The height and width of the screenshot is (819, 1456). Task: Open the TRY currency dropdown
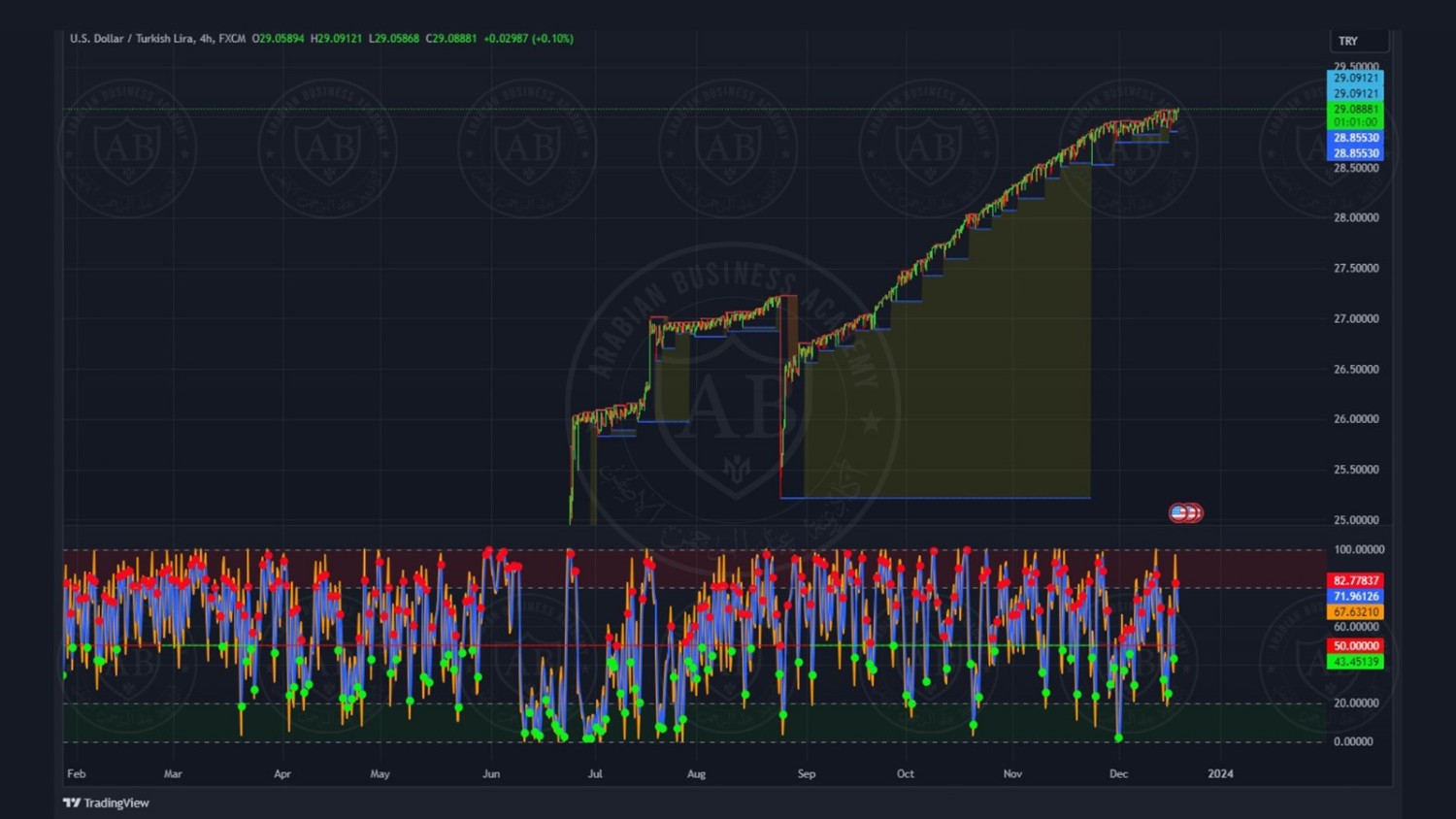tap(1359, 41)
